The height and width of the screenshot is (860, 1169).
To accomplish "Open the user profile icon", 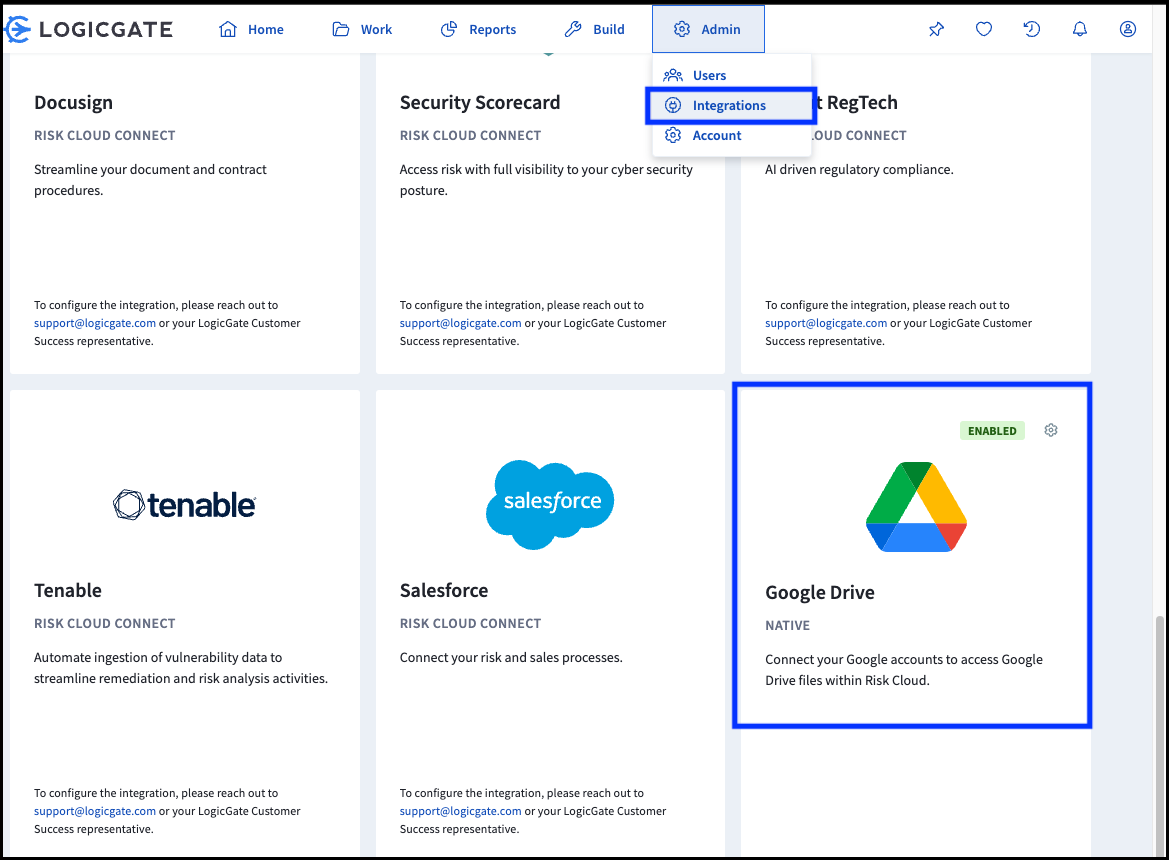I will point(1128,29).
